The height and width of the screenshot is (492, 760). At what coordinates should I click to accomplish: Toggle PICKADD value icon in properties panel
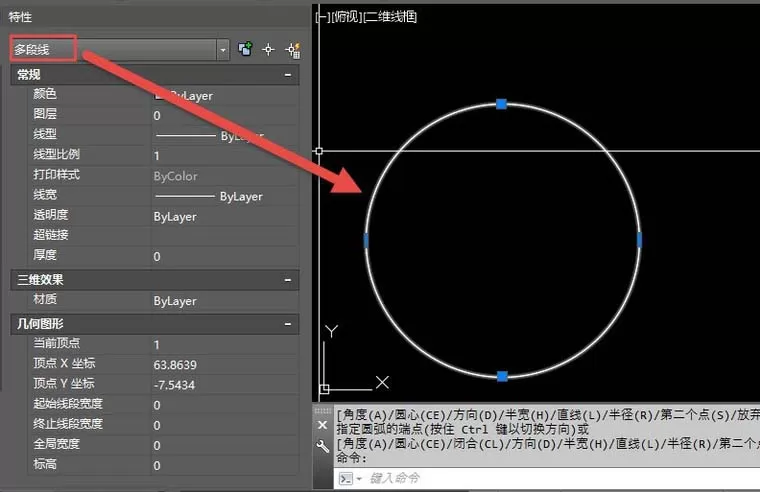coord(245,49)
